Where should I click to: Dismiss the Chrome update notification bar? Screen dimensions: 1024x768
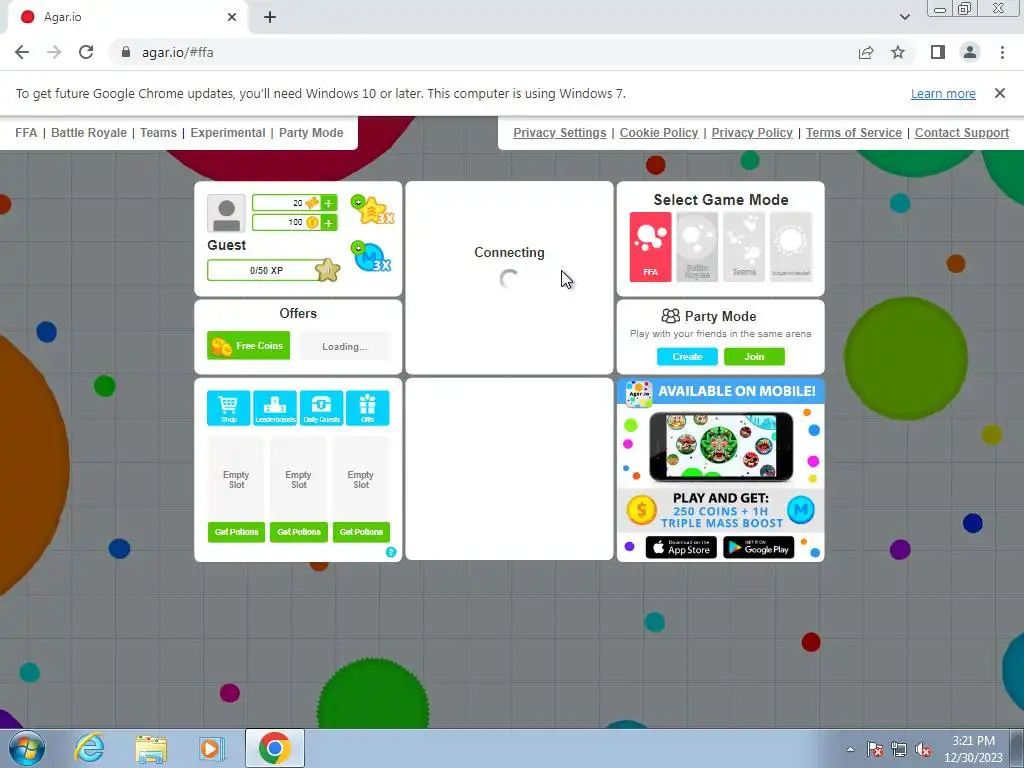tap(999, 93)
